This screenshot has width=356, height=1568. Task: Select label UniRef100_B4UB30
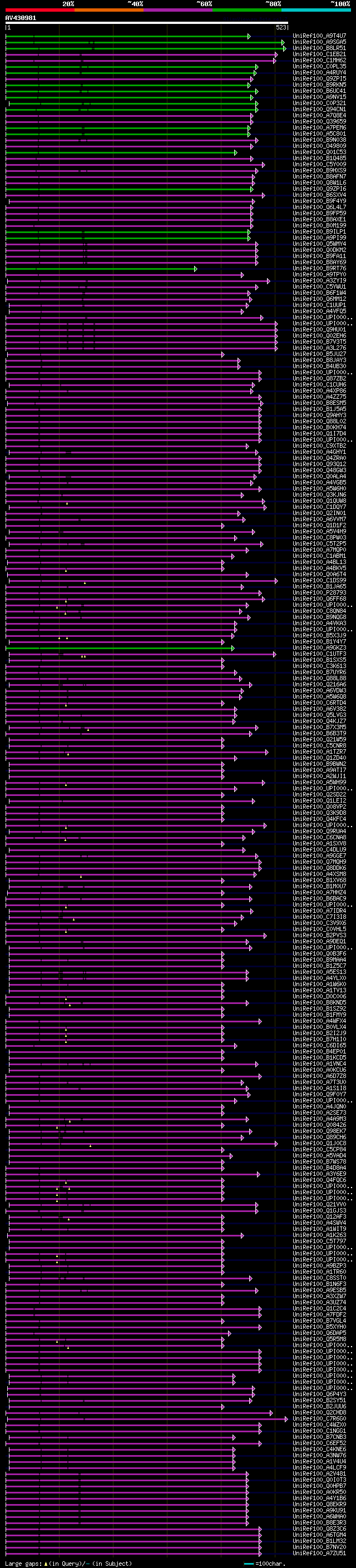pos(319,367)
